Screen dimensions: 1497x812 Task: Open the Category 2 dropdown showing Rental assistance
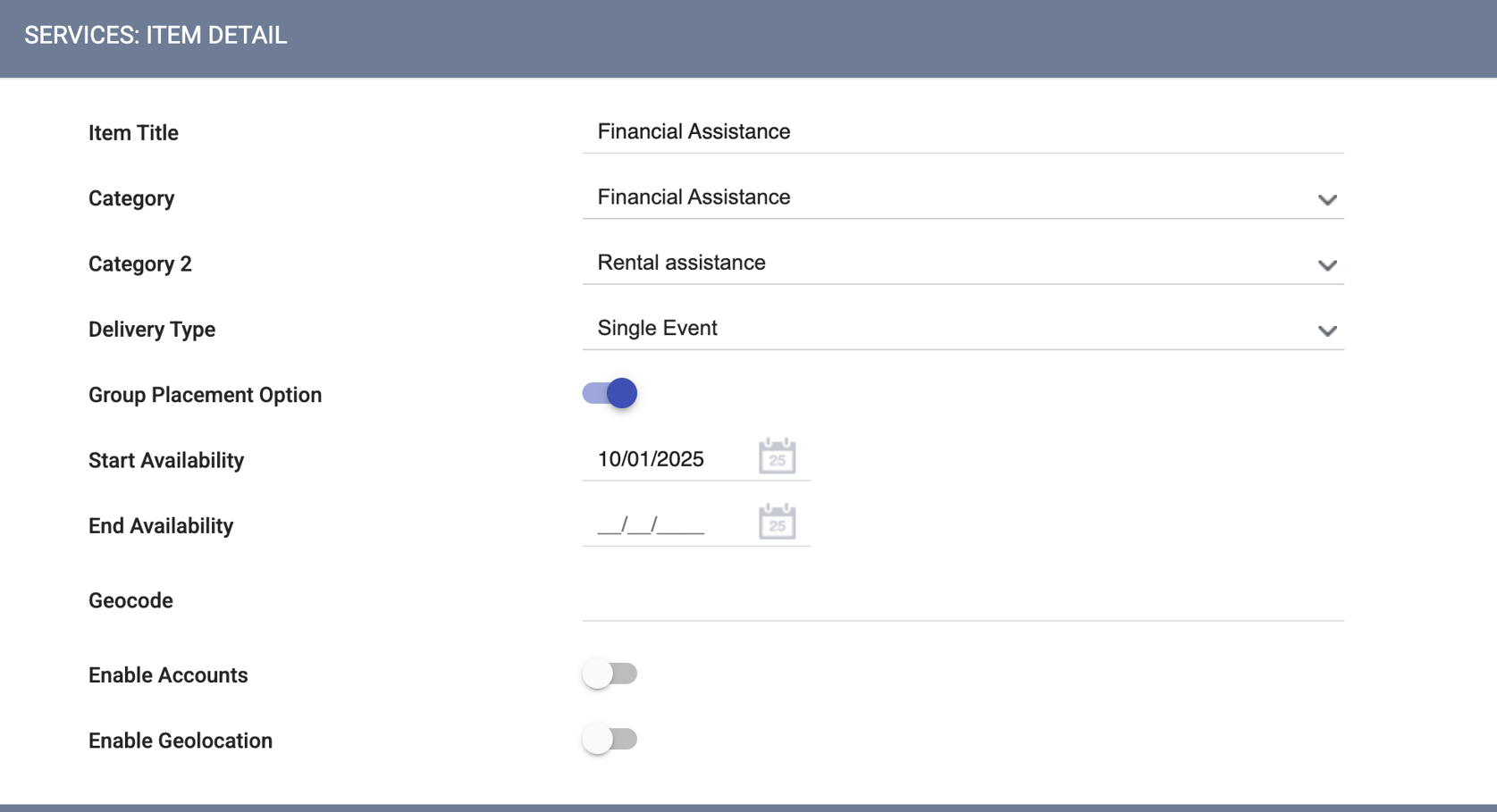tap(947, 264)
